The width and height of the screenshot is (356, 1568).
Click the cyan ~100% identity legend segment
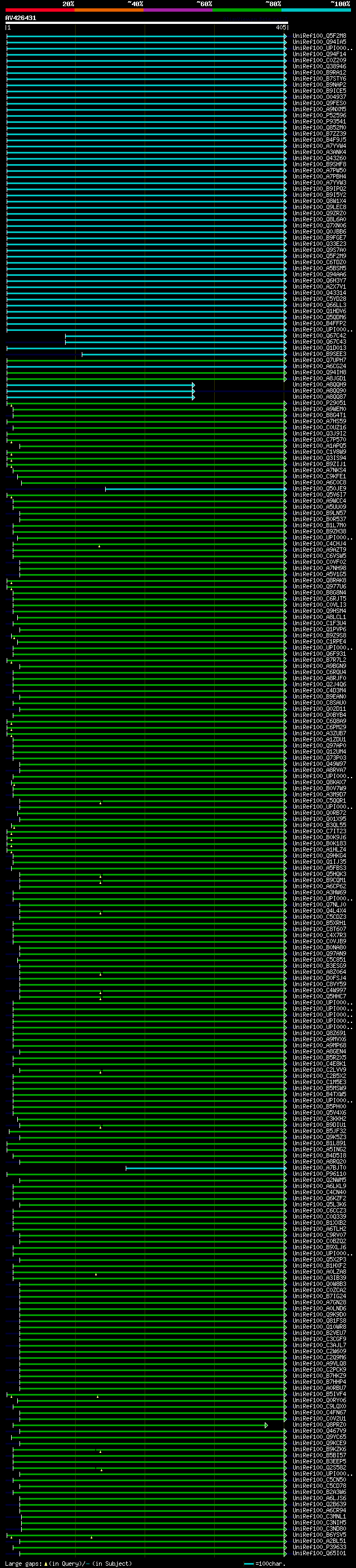(x=317, y=10)
